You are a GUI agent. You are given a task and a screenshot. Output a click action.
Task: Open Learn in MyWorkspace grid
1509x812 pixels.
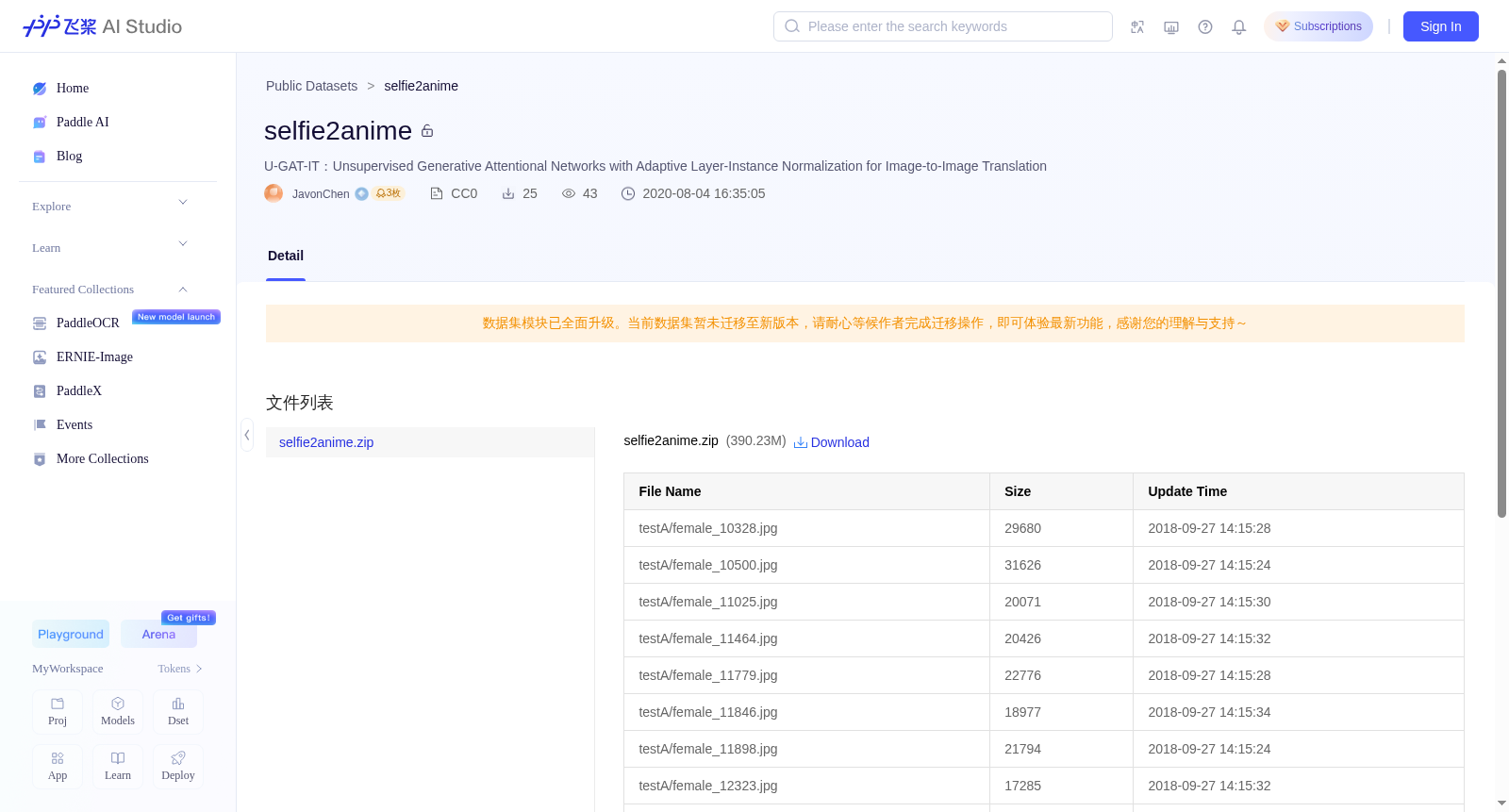click(118, 767)
